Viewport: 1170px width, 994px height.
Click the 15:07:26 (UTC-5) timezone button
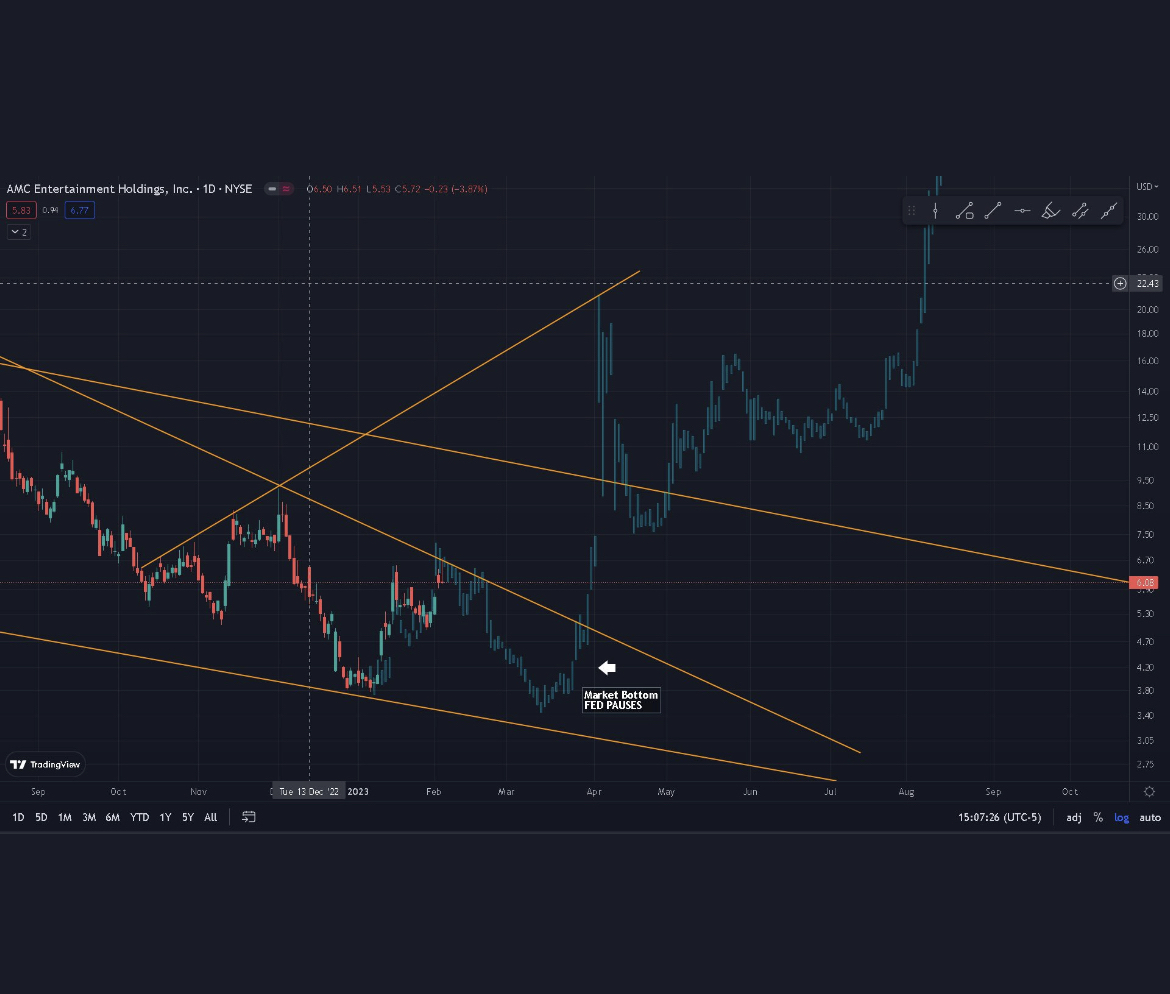click(1000, 817)
